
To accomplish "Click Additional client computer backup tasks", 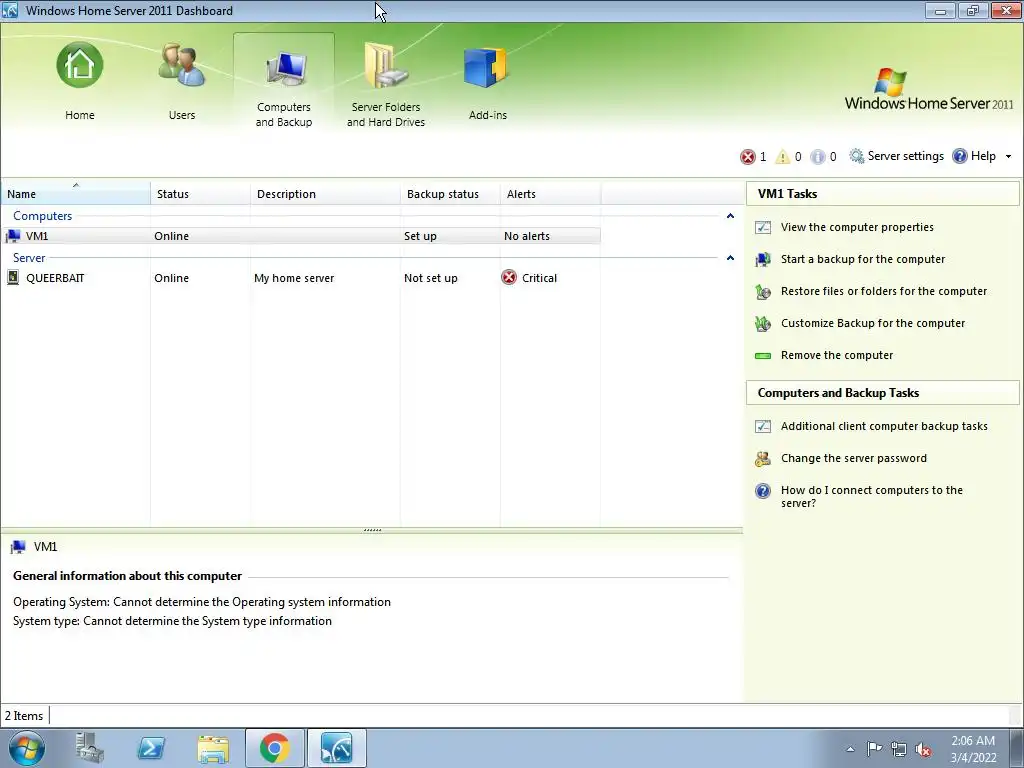I will tap(884, 426).
